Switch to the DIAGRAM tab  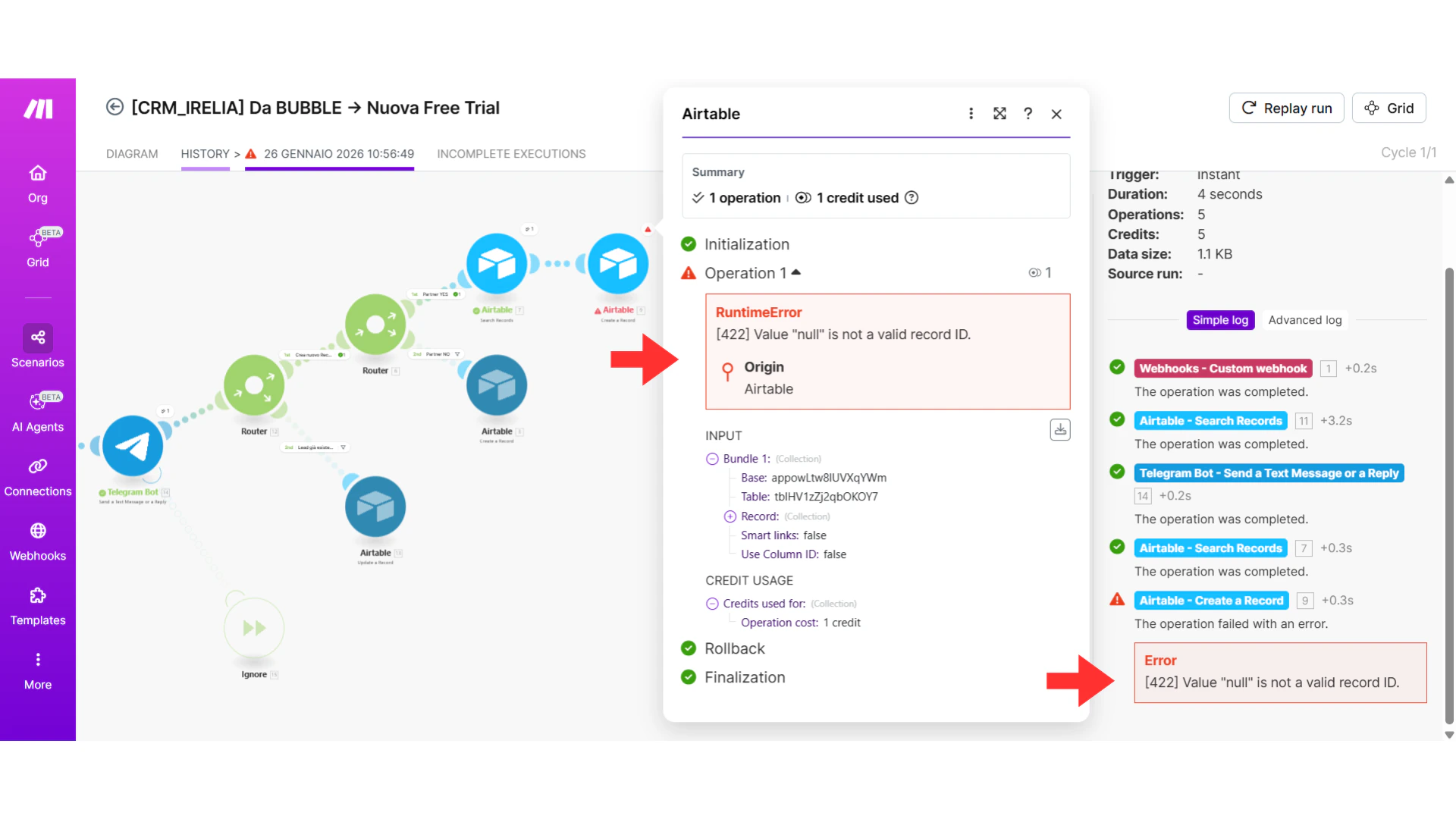tap(132, 154)
